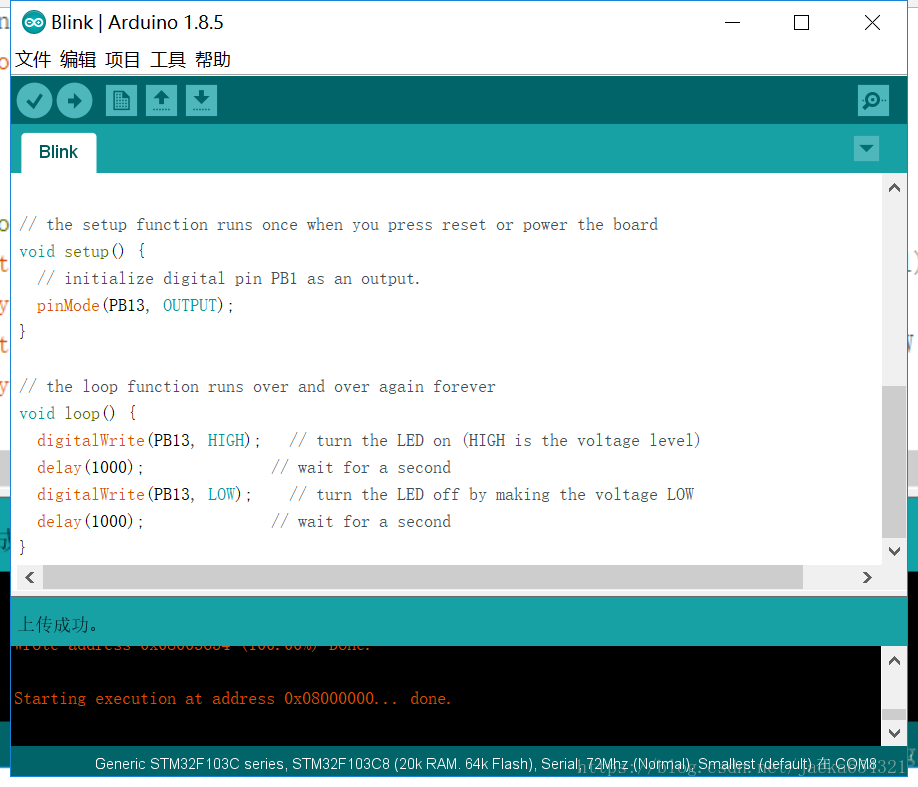Click console scrollbar thumb

click(894, 714)
